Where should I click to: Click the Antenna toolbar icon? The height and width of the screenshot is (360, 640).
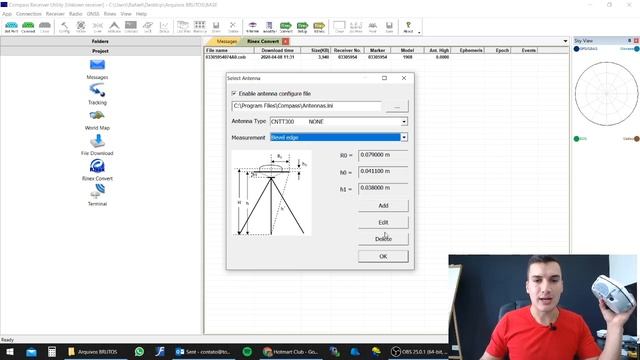[114, 27]
